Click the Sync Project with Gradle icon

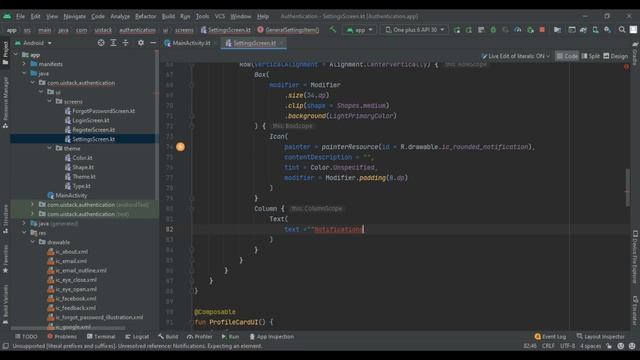pos(583,30)
